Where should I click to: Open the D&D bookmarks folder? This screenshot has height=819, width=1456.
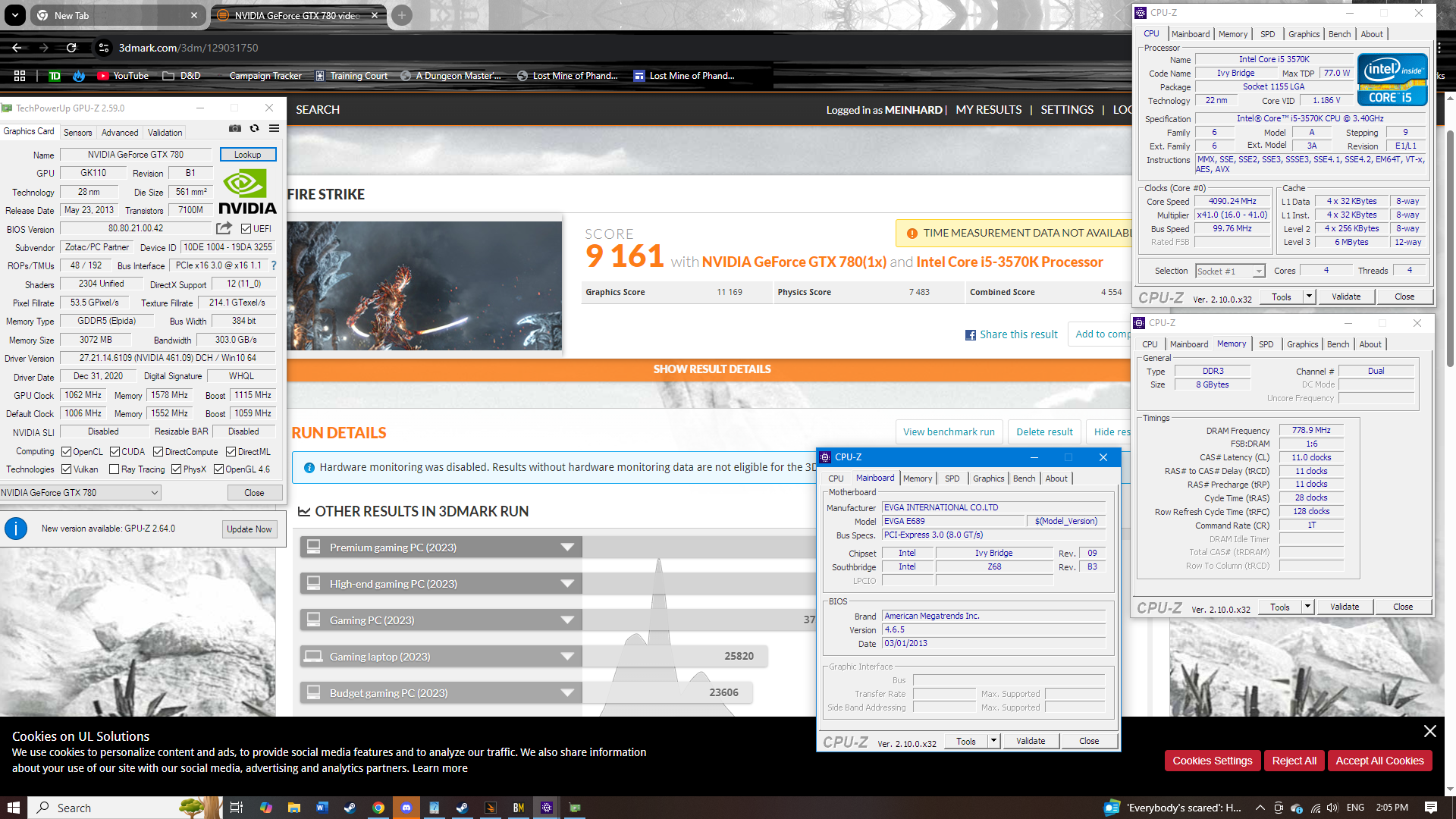pos(181,76)
